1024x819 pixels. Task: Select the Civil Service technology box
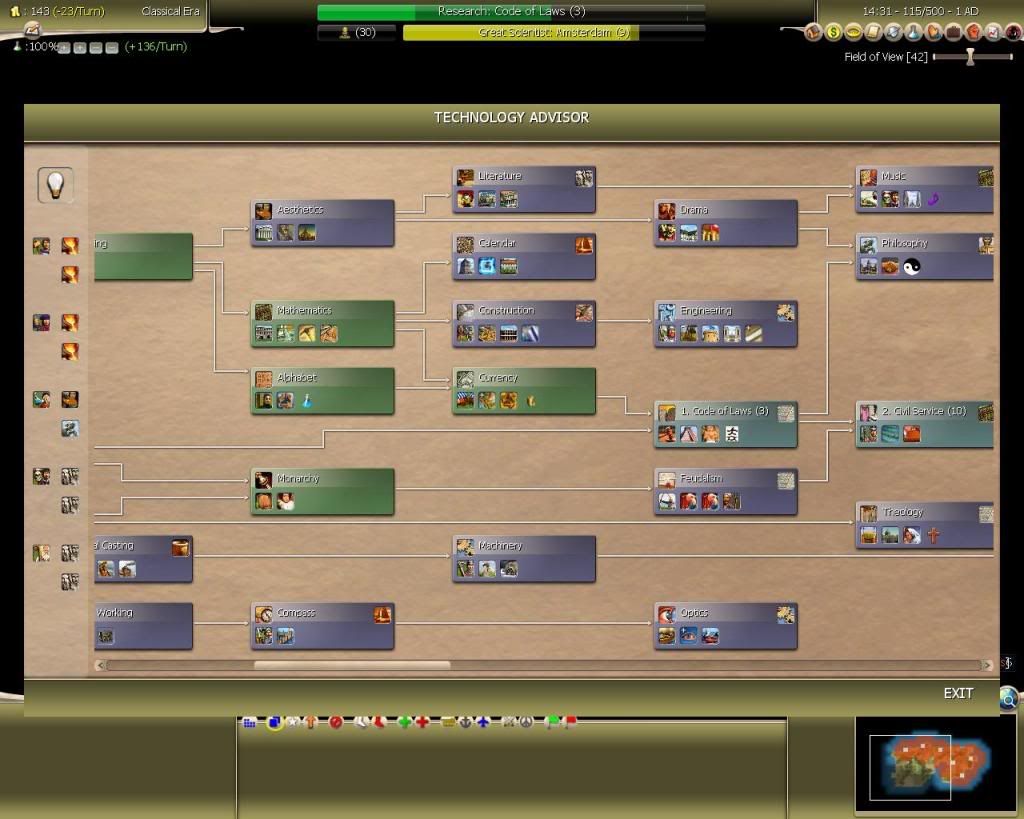coord(925,425)
